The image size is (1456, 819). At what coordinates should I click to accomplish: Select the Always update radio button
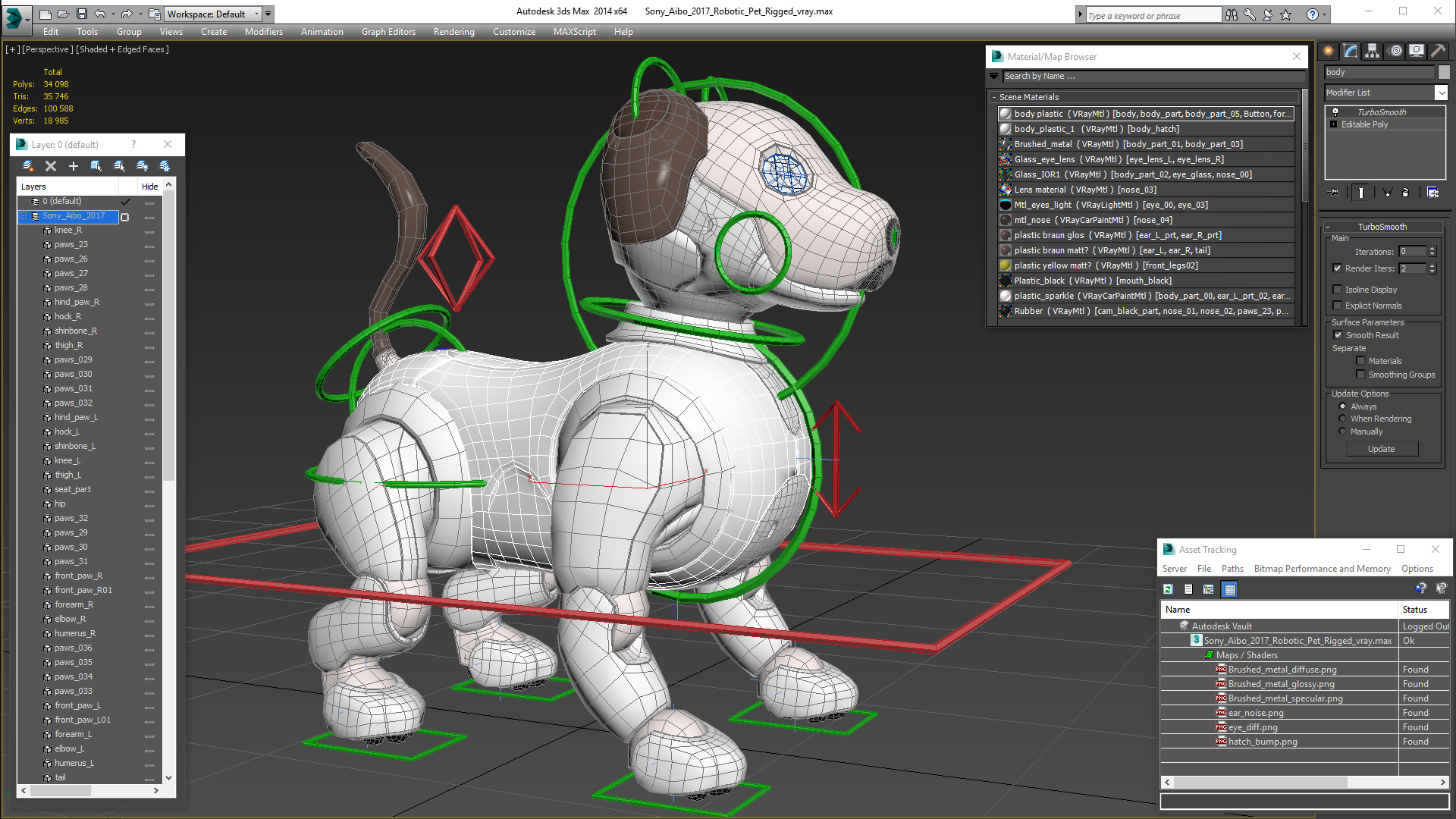click(1343, 406)
